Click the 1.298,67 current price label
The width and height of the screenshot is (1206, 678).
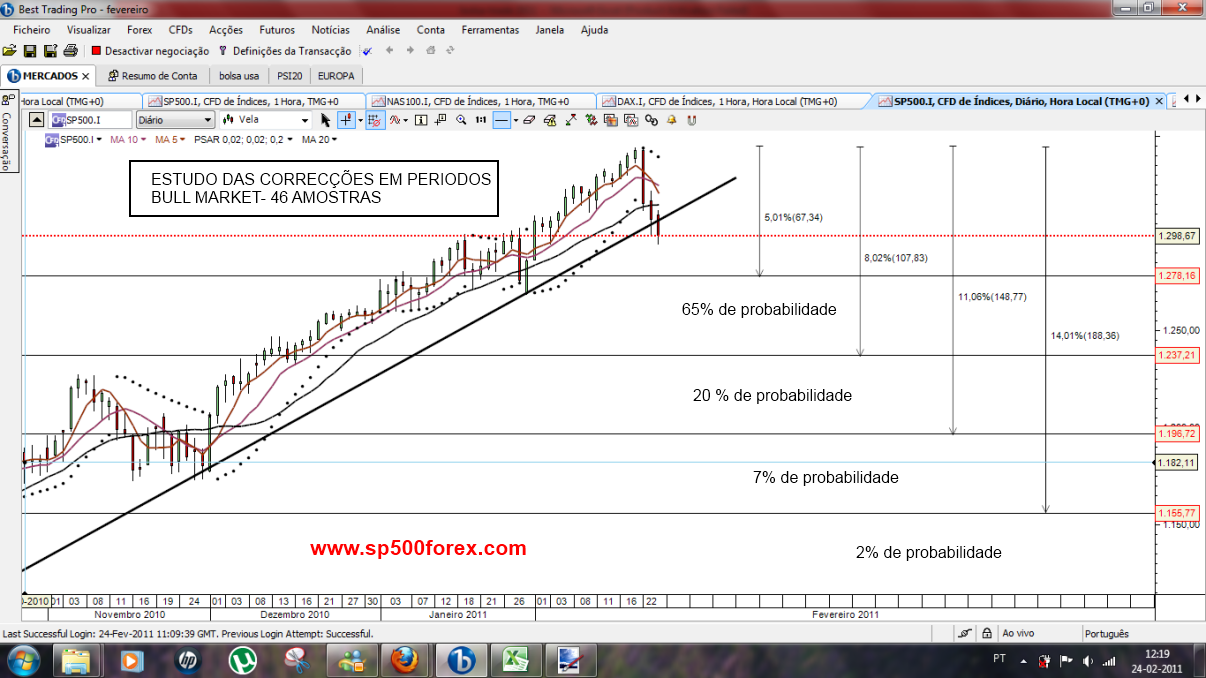point(1178,236)
